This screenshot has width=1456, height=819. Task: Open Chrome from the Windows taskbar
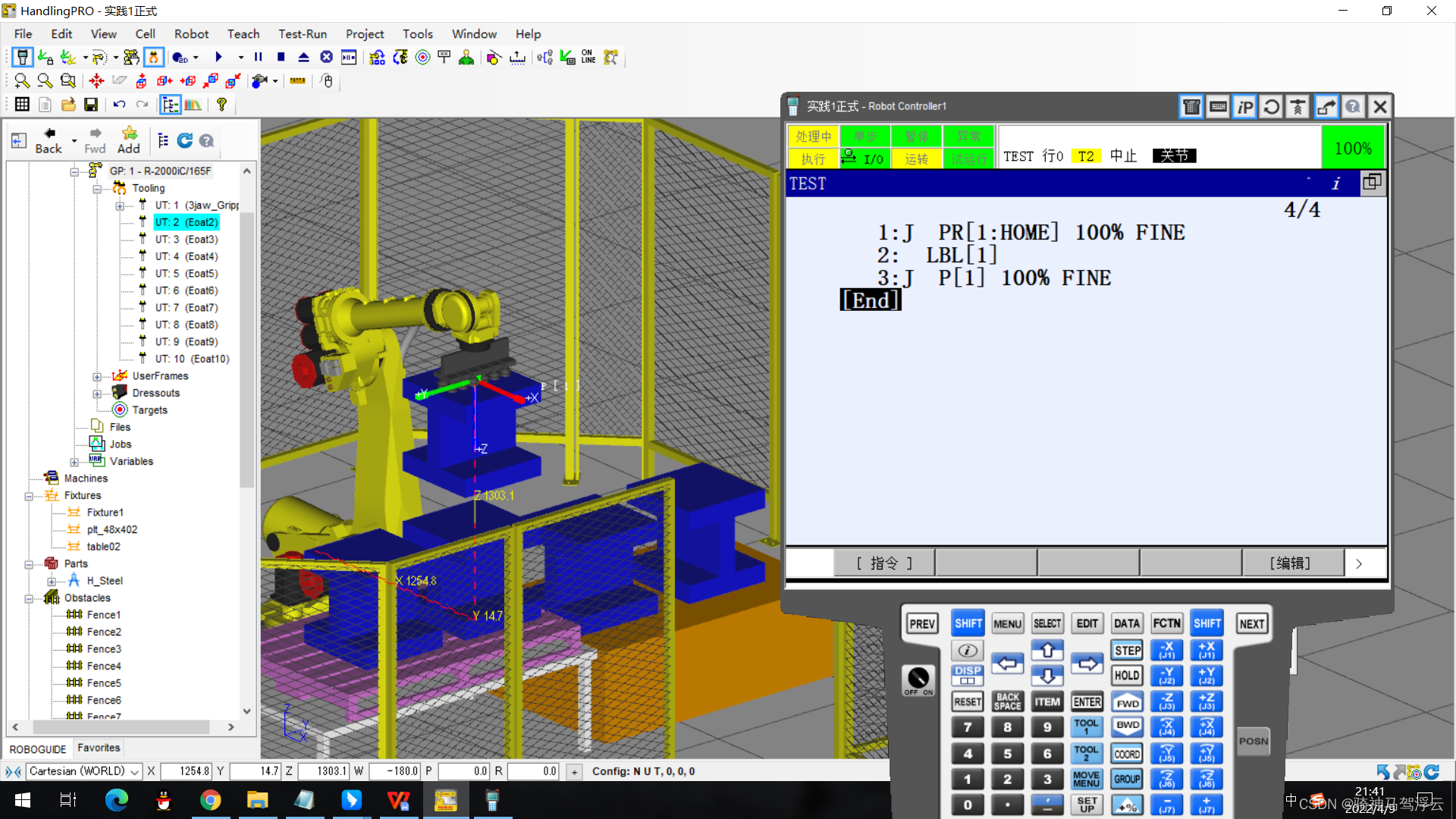(210, 800)
